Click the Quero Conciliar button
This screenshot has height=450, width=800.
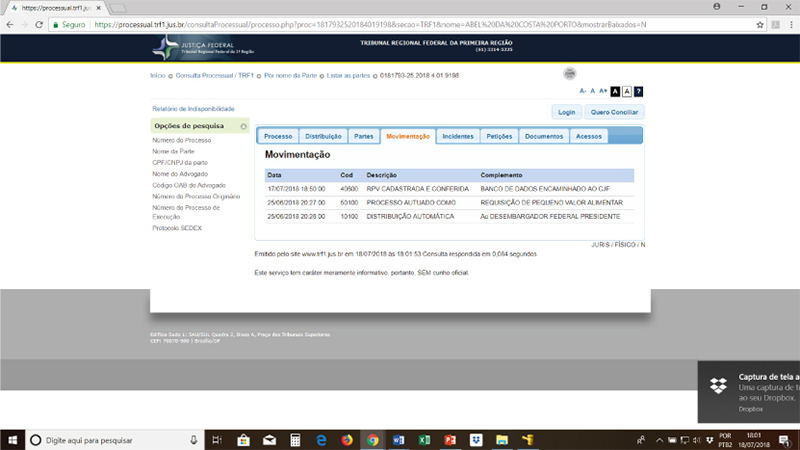(x=614, y=112)
